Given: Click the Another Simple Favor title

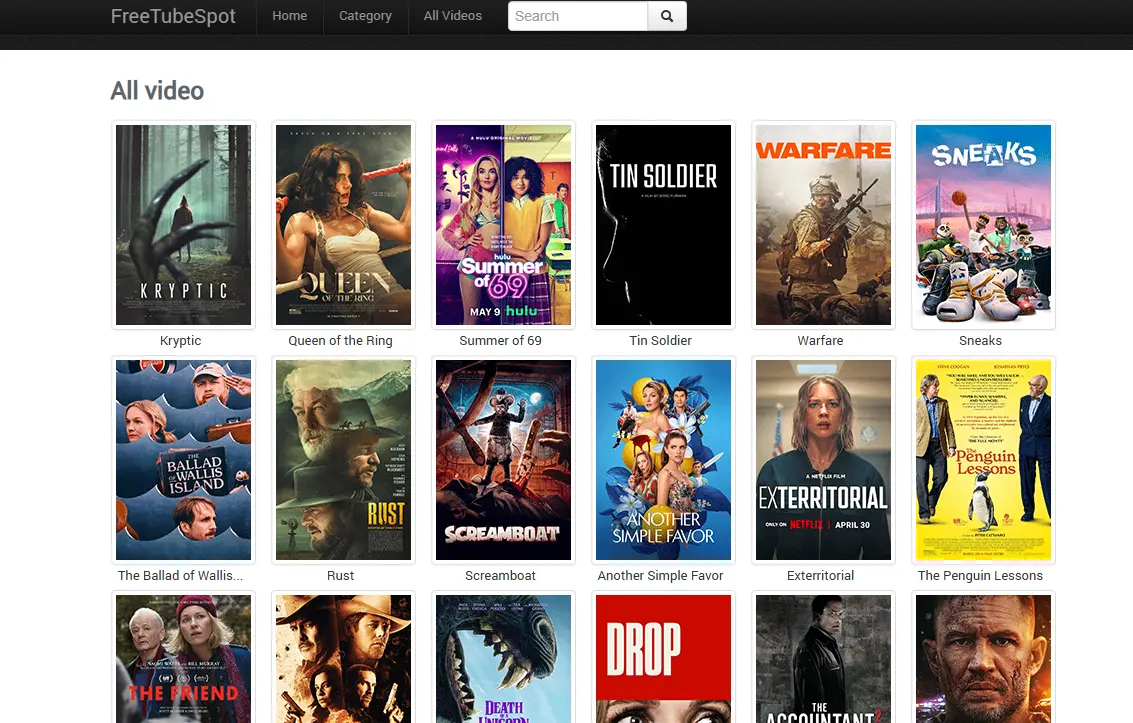Looking at the screenshot, I should (660, 576).
